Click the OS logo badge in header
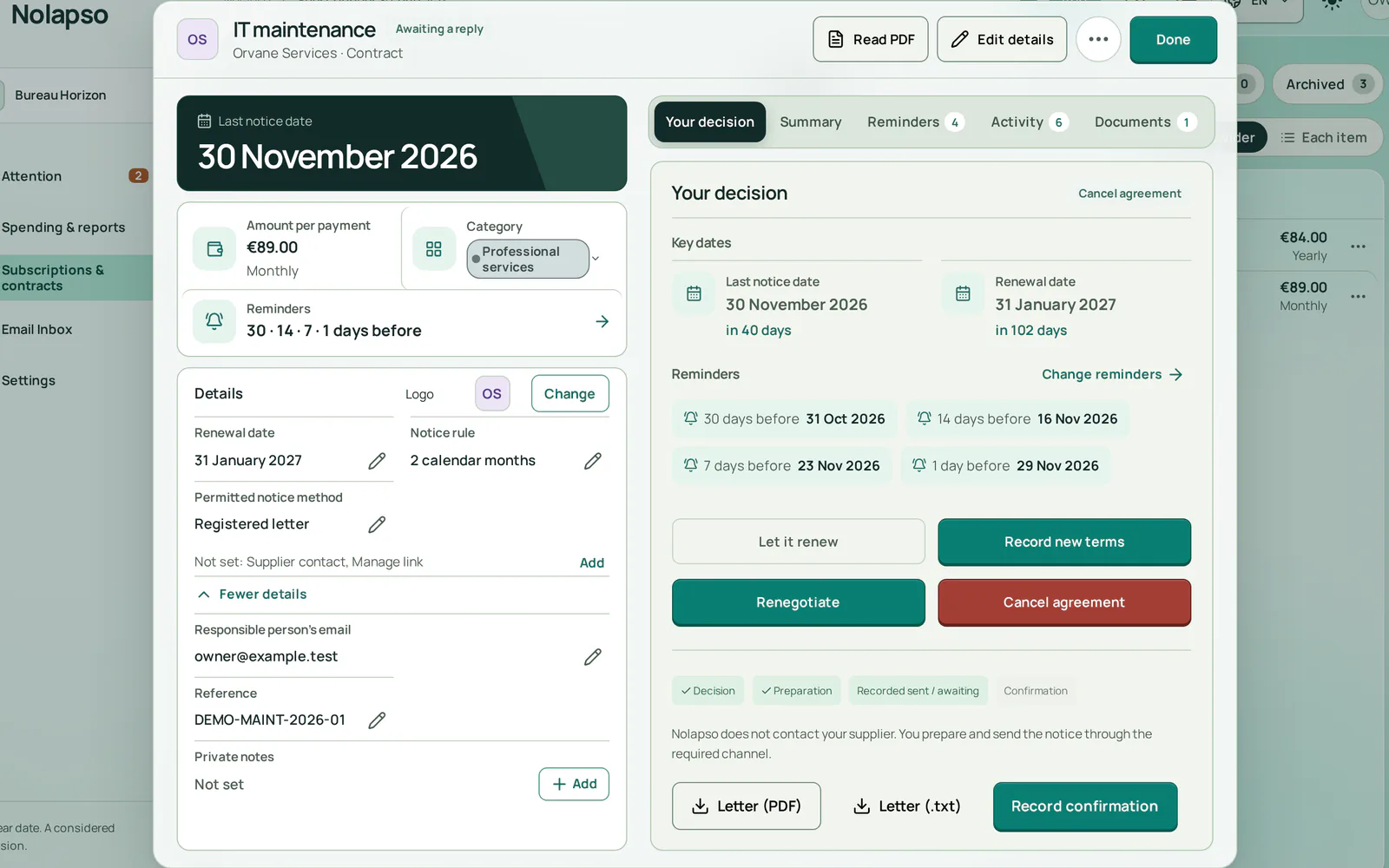Screen dimensions: 1389x868 (198, 39)
